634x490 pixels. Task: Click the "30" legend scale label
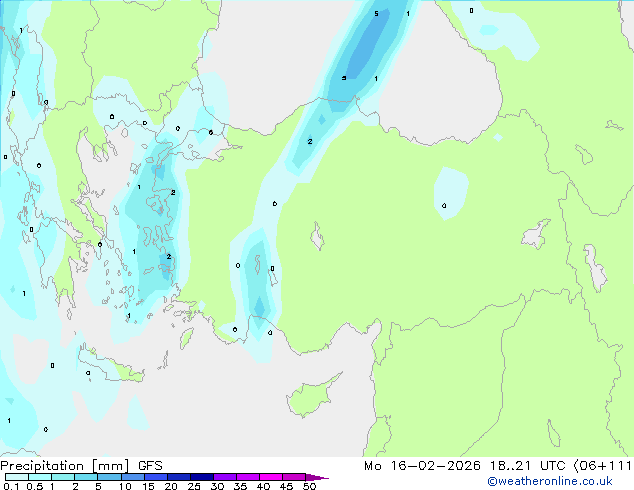pyautogui.click(x=217, y=486)
